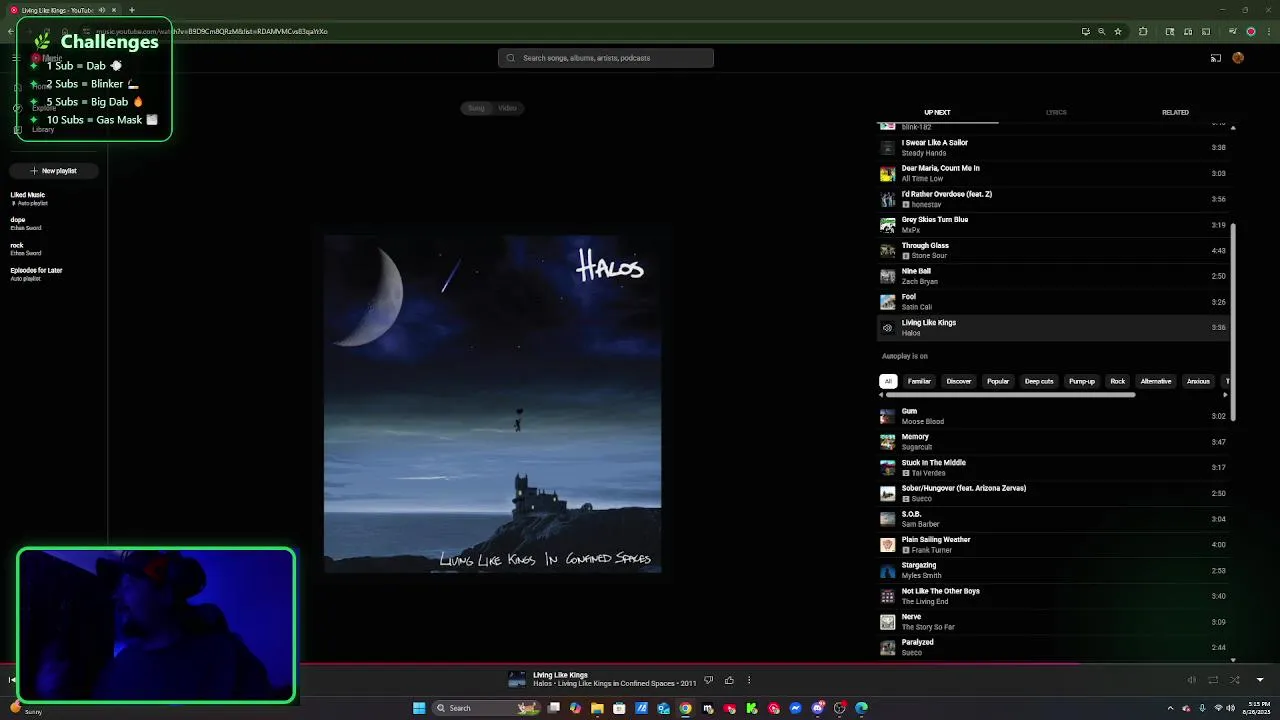Viewport: 1280px width, 720px height.
Task: Switch to the Related tab
Action: pos(1175,113)
